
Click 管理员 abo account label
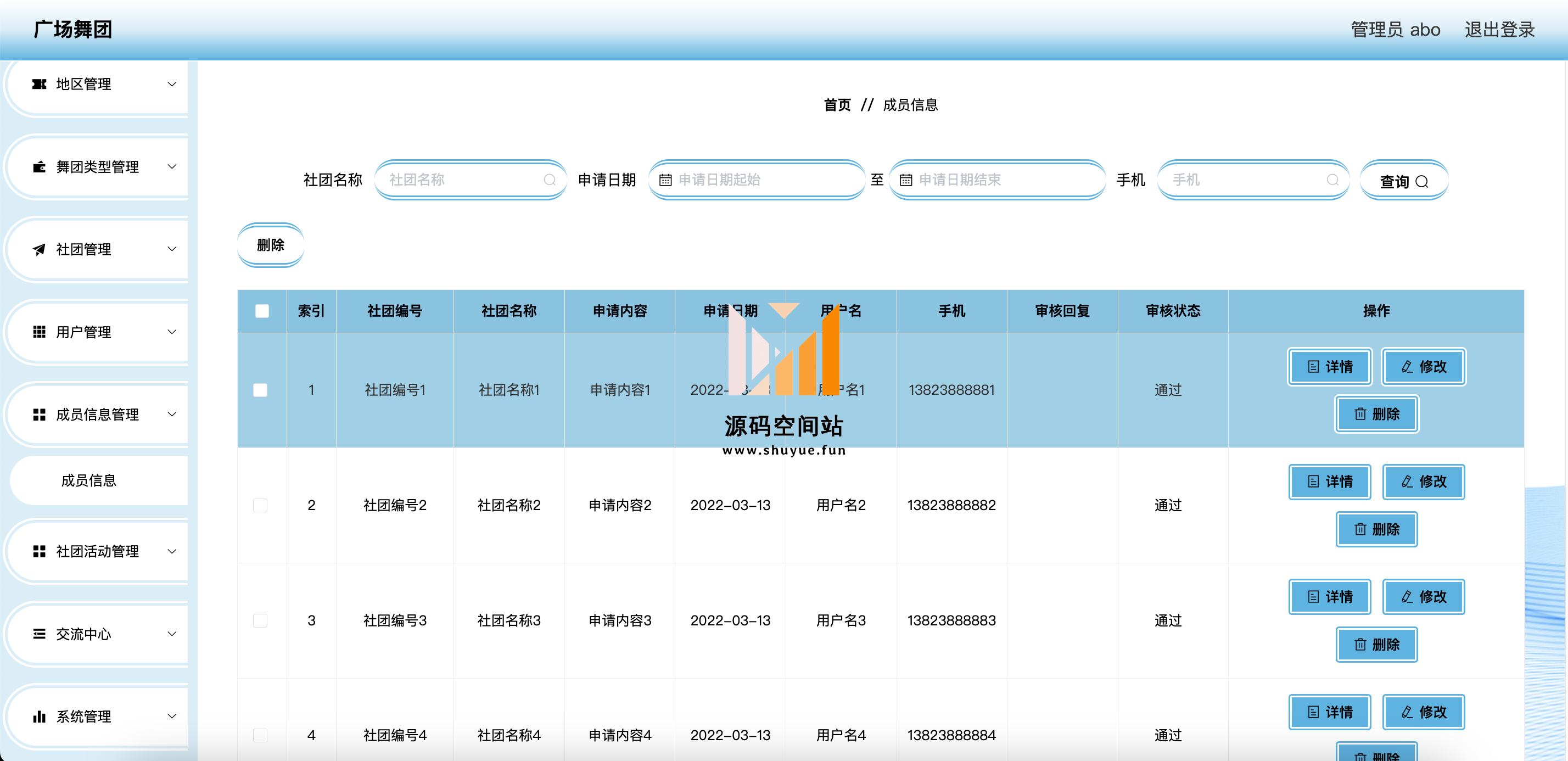point(1395,29)
